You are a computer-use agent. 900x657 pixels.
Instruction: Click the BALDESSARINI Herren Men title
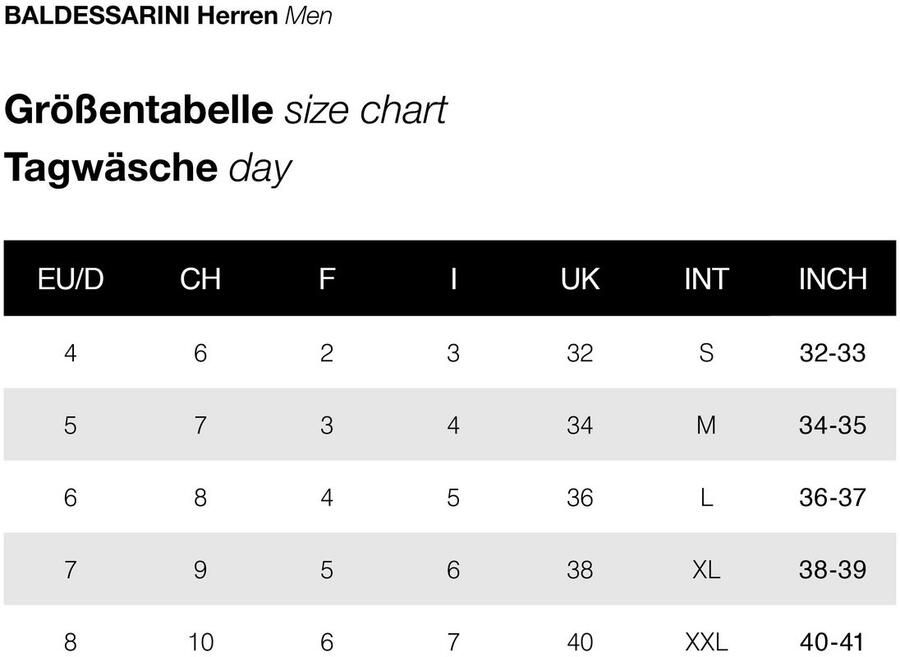pyautogui.click(x=169, y=16)
